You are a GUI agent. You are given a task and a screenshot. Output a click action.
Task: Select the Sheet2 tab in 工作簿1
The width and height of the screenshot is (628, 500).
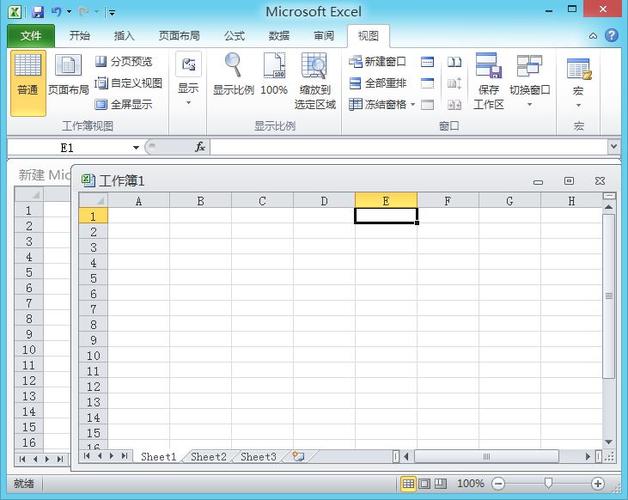(x=208, y=457)
